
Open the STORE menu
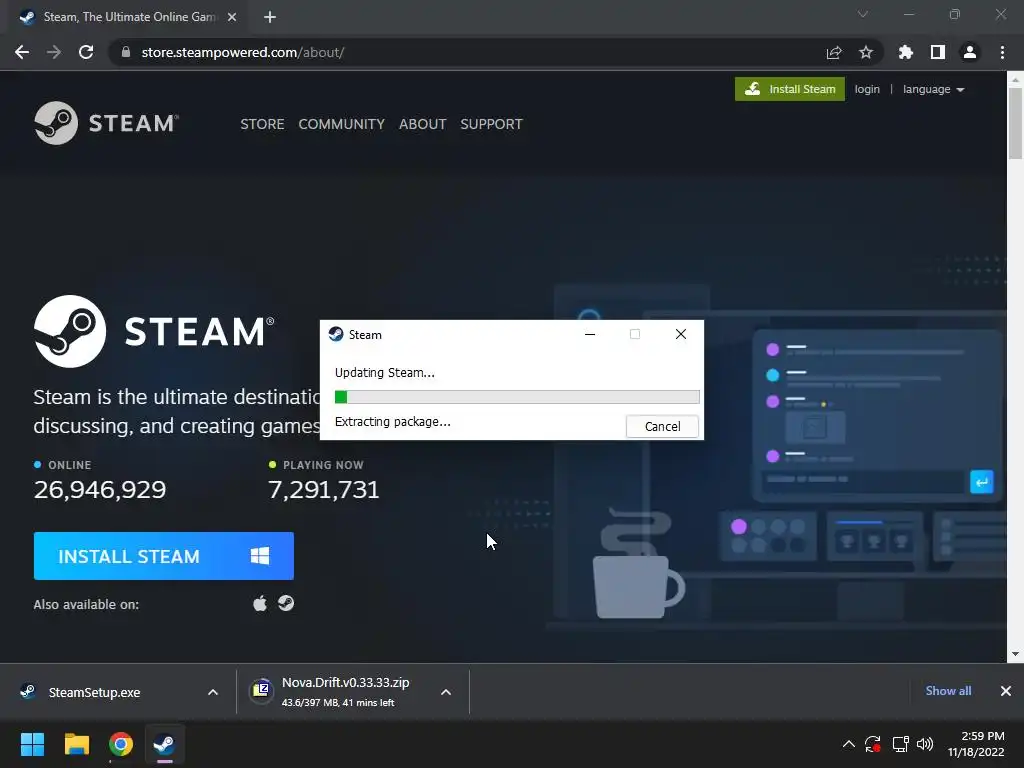click(x=262, y=124)
